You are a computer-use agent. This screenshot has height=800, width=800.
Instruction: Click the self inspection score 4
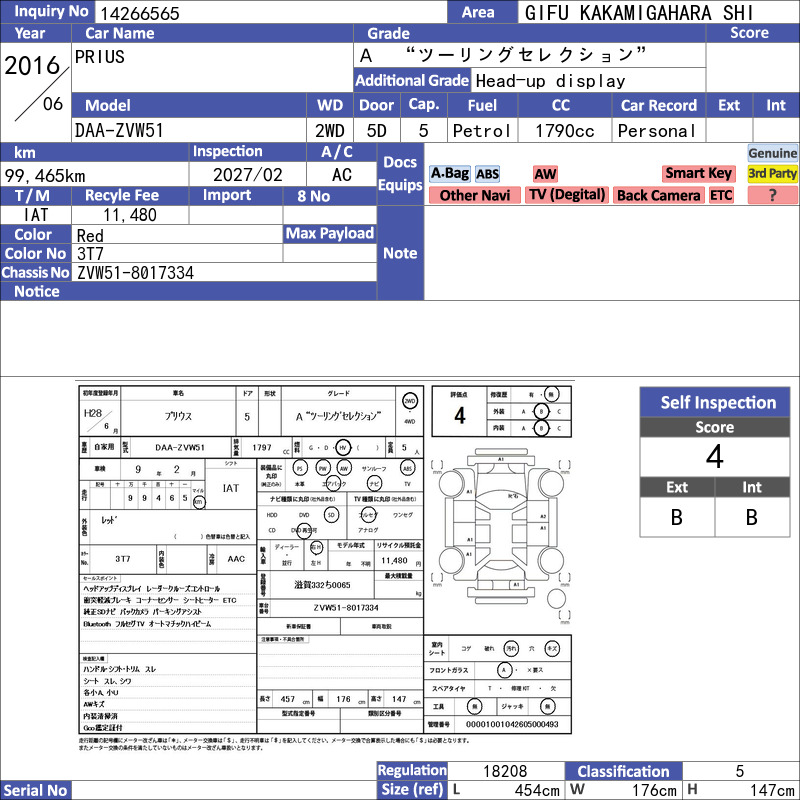click(x=715, y=457)
